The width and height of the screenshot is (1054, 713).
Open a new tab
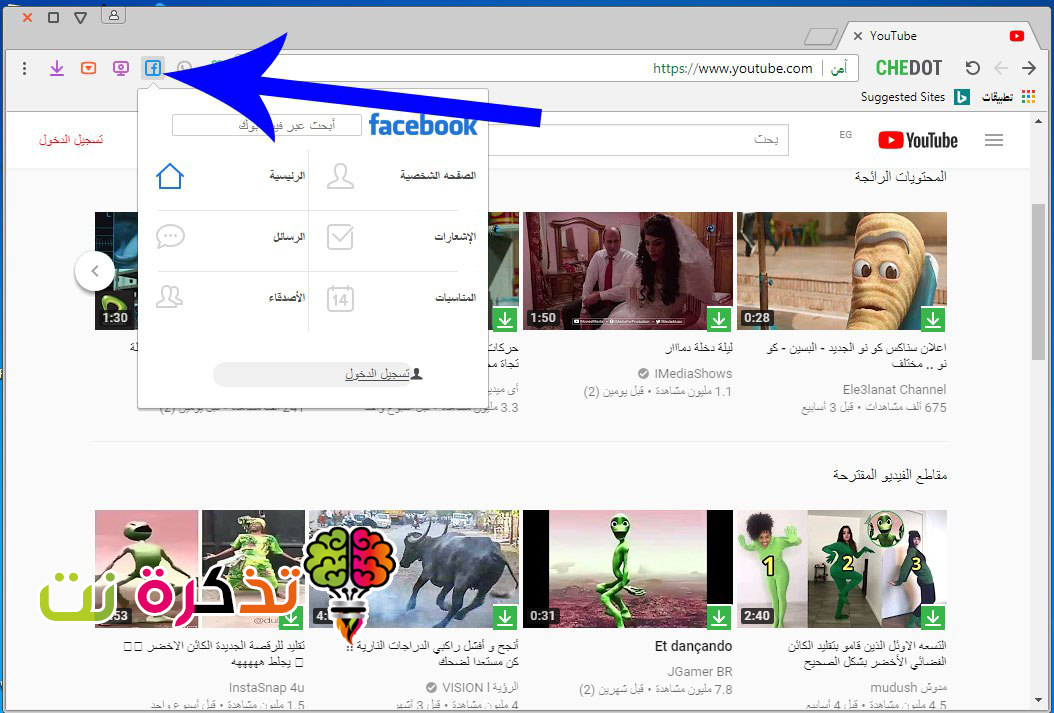tap(821, 36)
